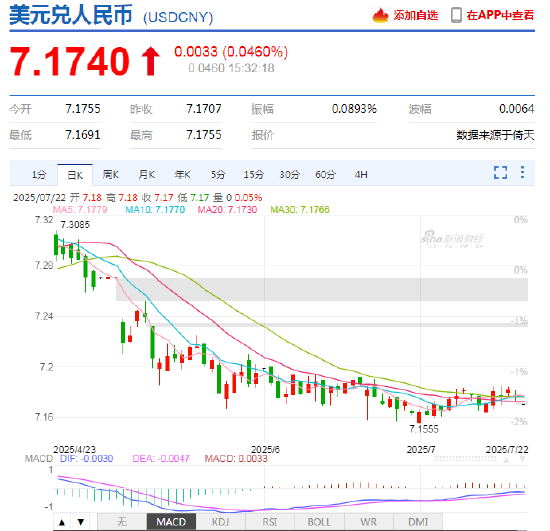Switch to the 30分 chart tab

click(289, 175)
